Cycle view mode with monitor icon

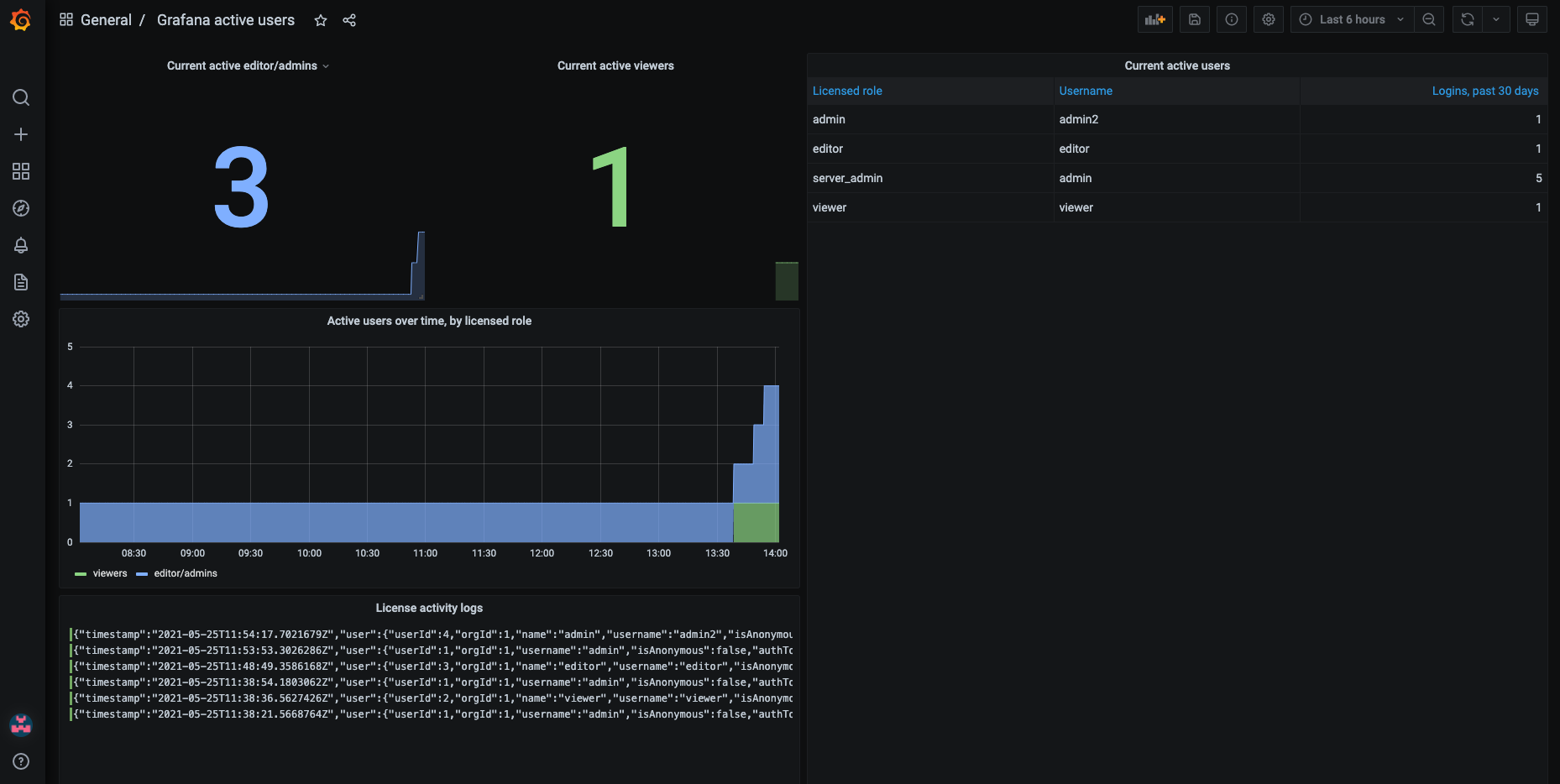[x=1532, y=19]
